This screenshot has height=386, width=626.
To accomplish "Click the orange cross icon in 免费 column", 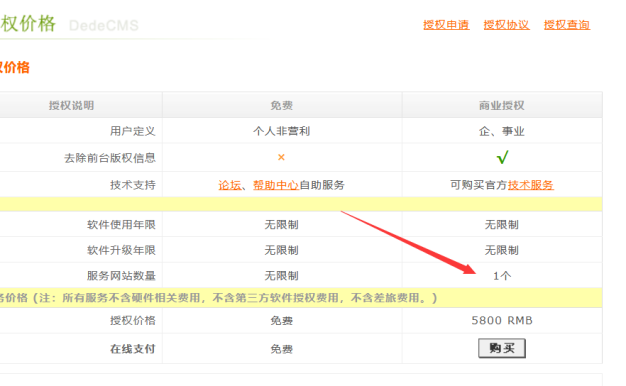I will (x=281, y=157).
